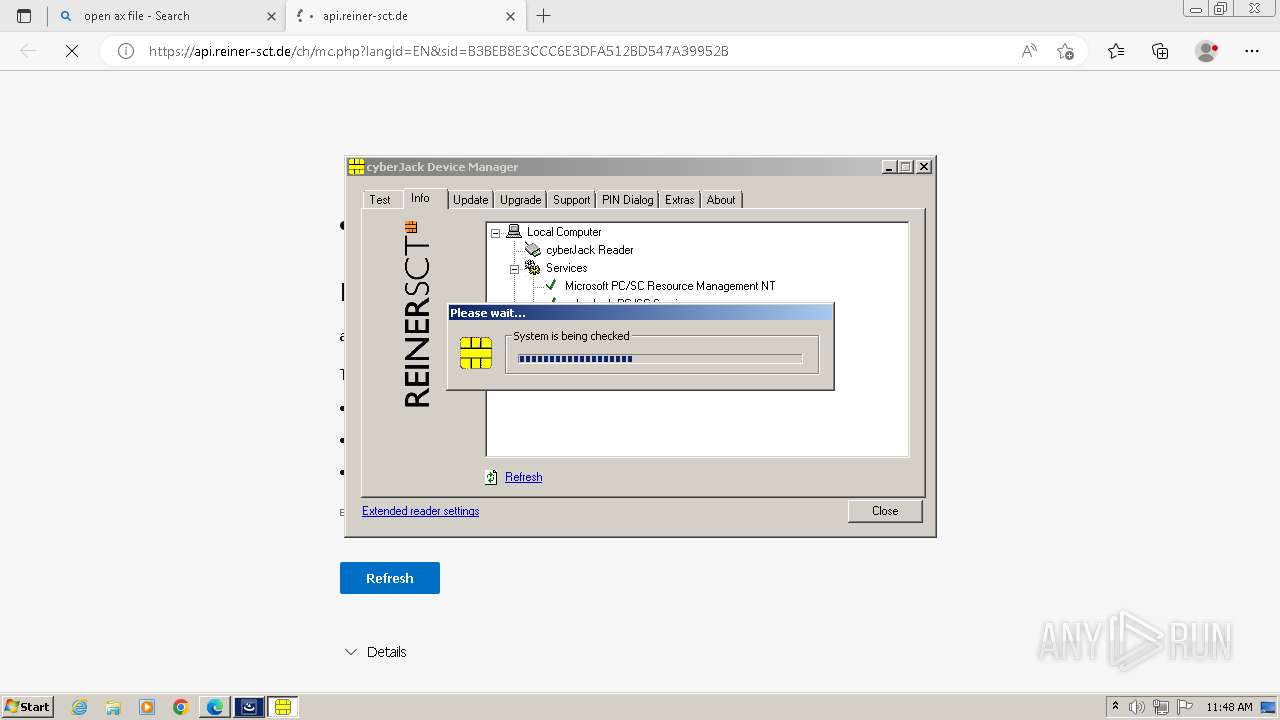Open media player from taskbar
The image size is (1280, 720).
tap(147, 707)
